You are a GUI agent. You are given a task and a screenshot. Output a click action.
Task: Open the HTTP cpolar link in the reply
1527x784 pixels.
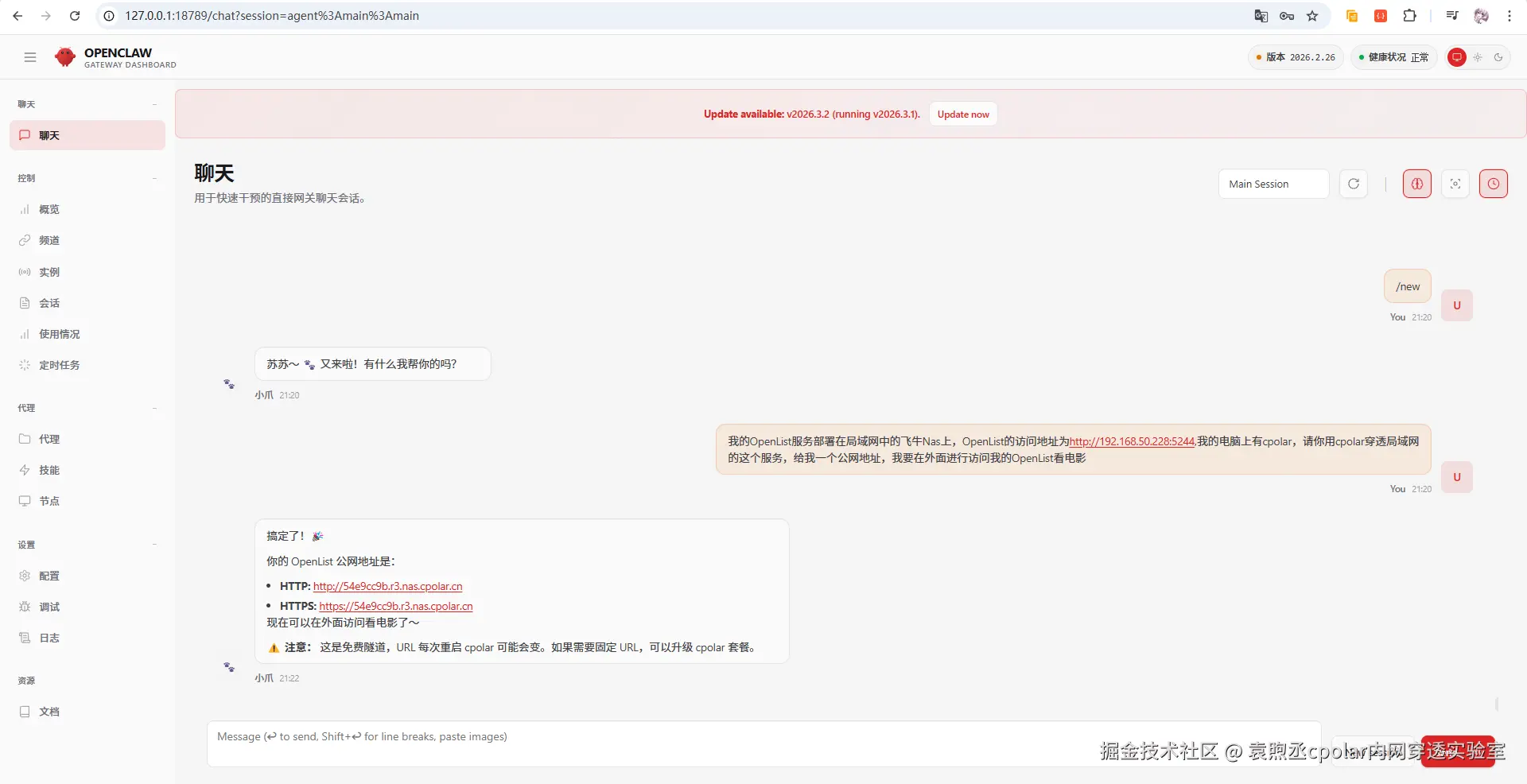pyautogui.click(x=387, y=586)
